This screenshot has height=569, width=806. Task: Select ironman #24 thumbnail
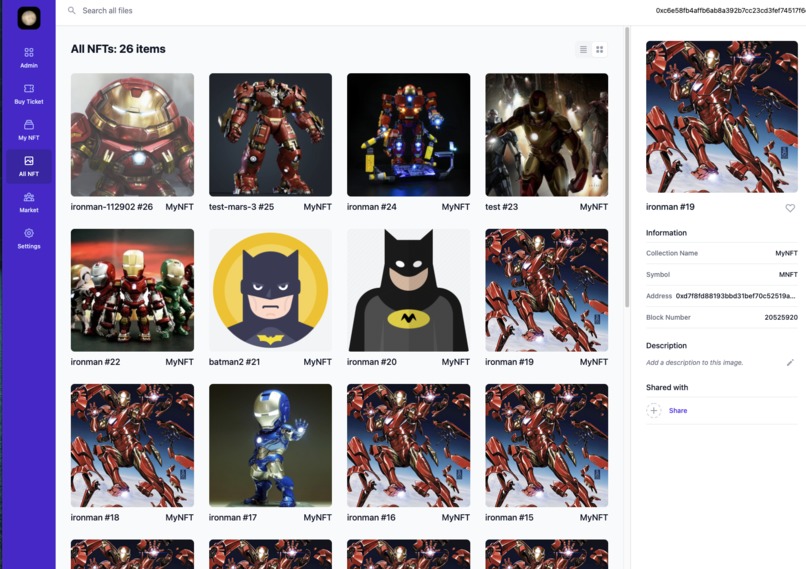[x=409, y=135]
